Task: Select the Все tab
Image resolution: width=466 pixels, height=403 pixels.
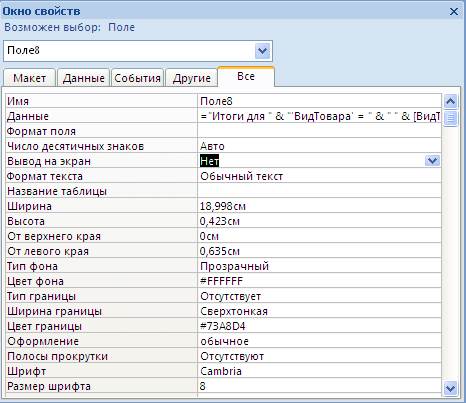Action: [x=246, y=77]
